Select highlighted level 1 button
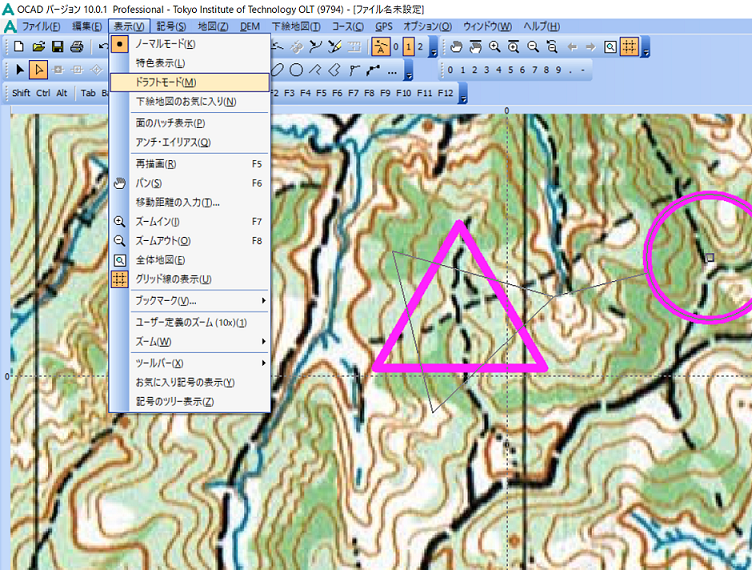 click(409, 47)
